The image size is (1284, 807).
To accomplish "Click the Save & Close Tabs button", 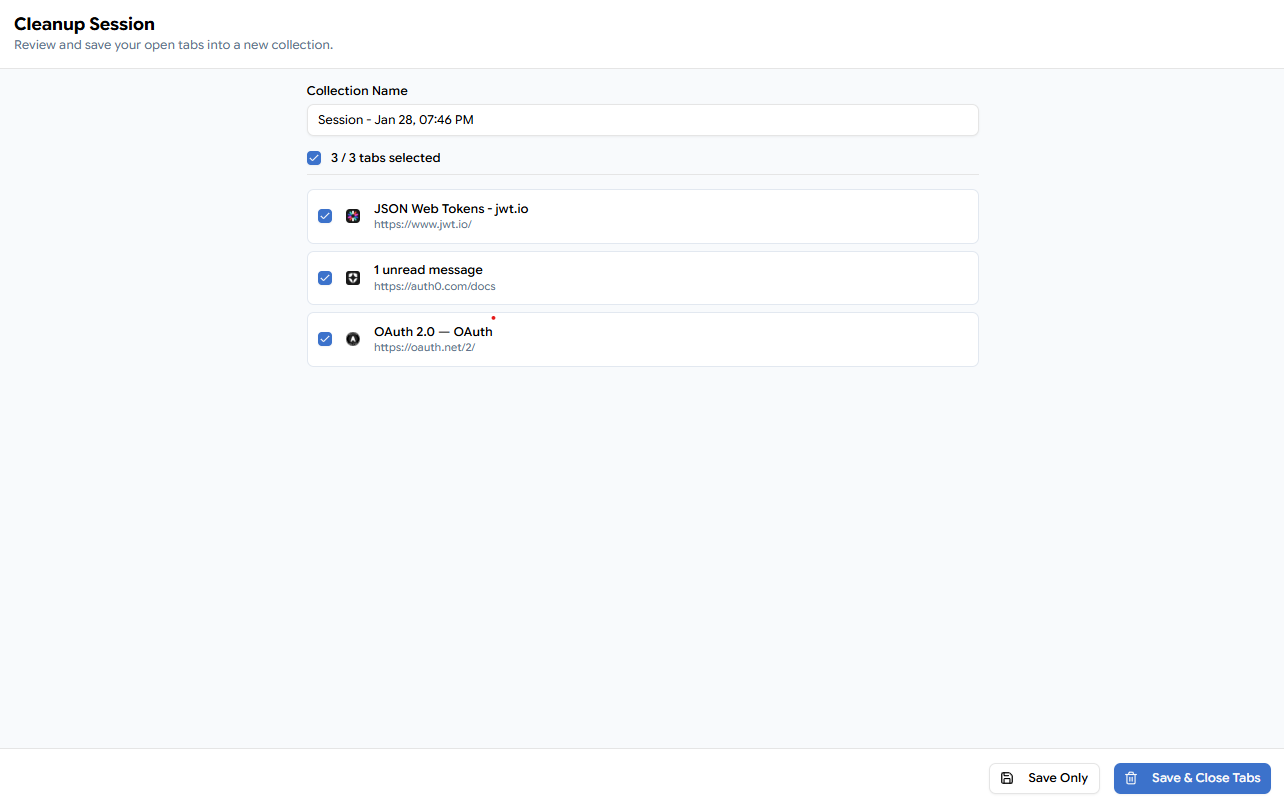I will [x=1191, y=778].
